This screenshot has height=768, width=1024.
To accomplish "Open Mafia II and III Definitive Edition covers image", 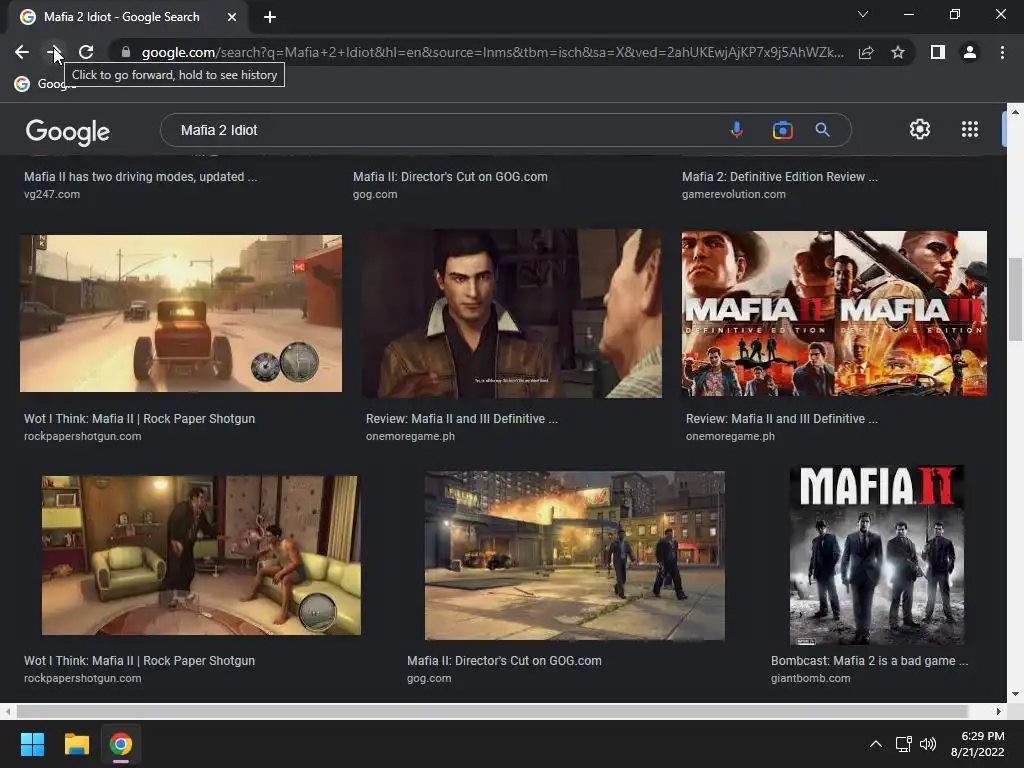I will (834, 313).
